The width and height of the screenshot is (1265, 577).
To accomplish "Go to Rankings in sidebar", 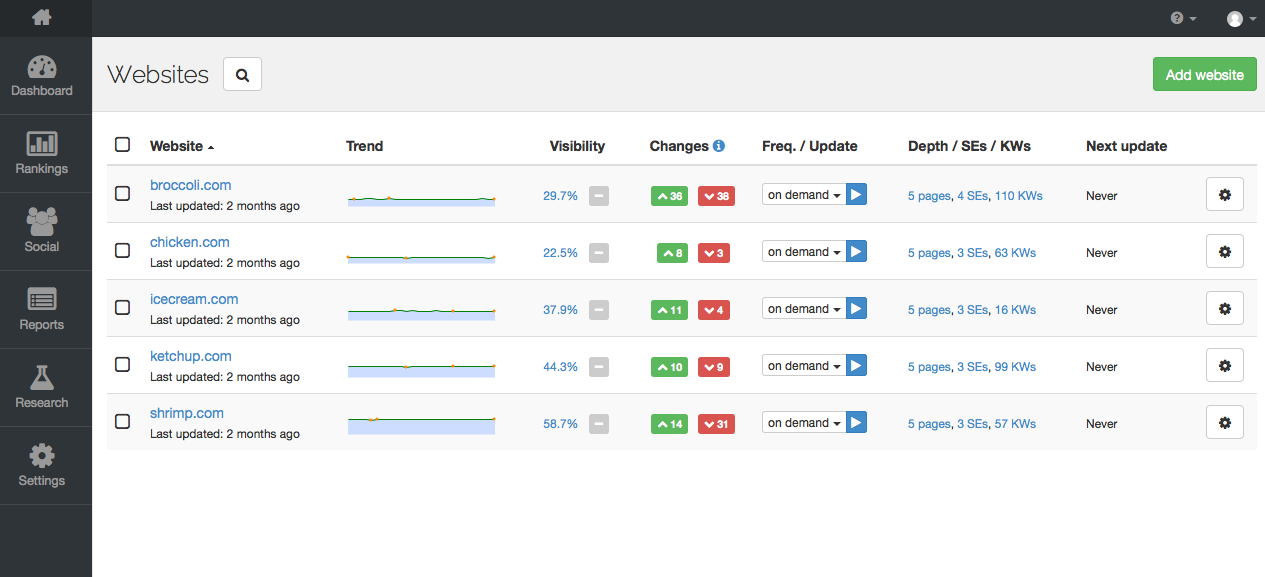I will tap(42, 154).
